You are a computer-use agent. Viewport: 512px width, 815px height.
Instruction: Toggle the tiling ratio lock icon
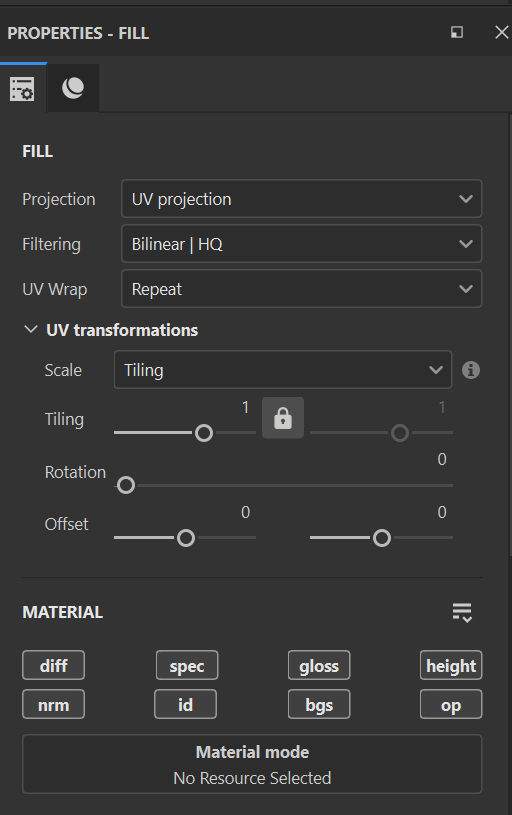point(283,418)
